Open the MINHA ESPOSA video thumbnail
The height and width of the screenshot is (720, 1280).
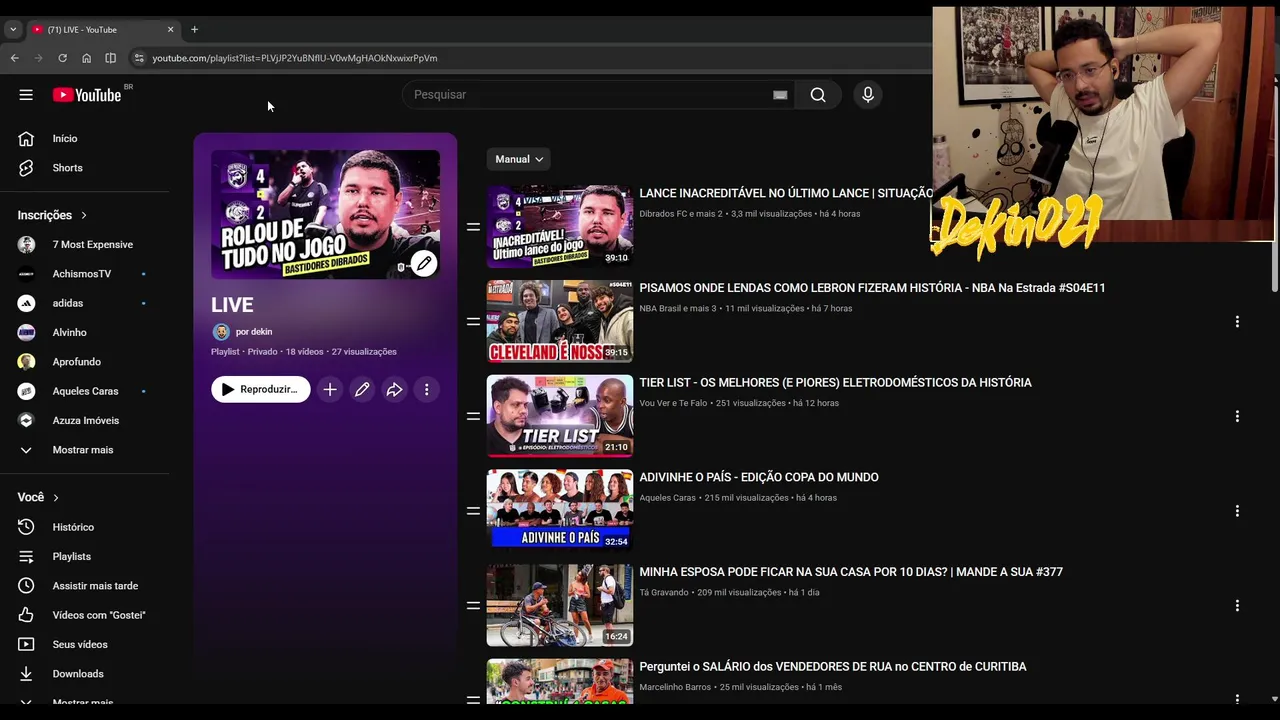(560, 605)
